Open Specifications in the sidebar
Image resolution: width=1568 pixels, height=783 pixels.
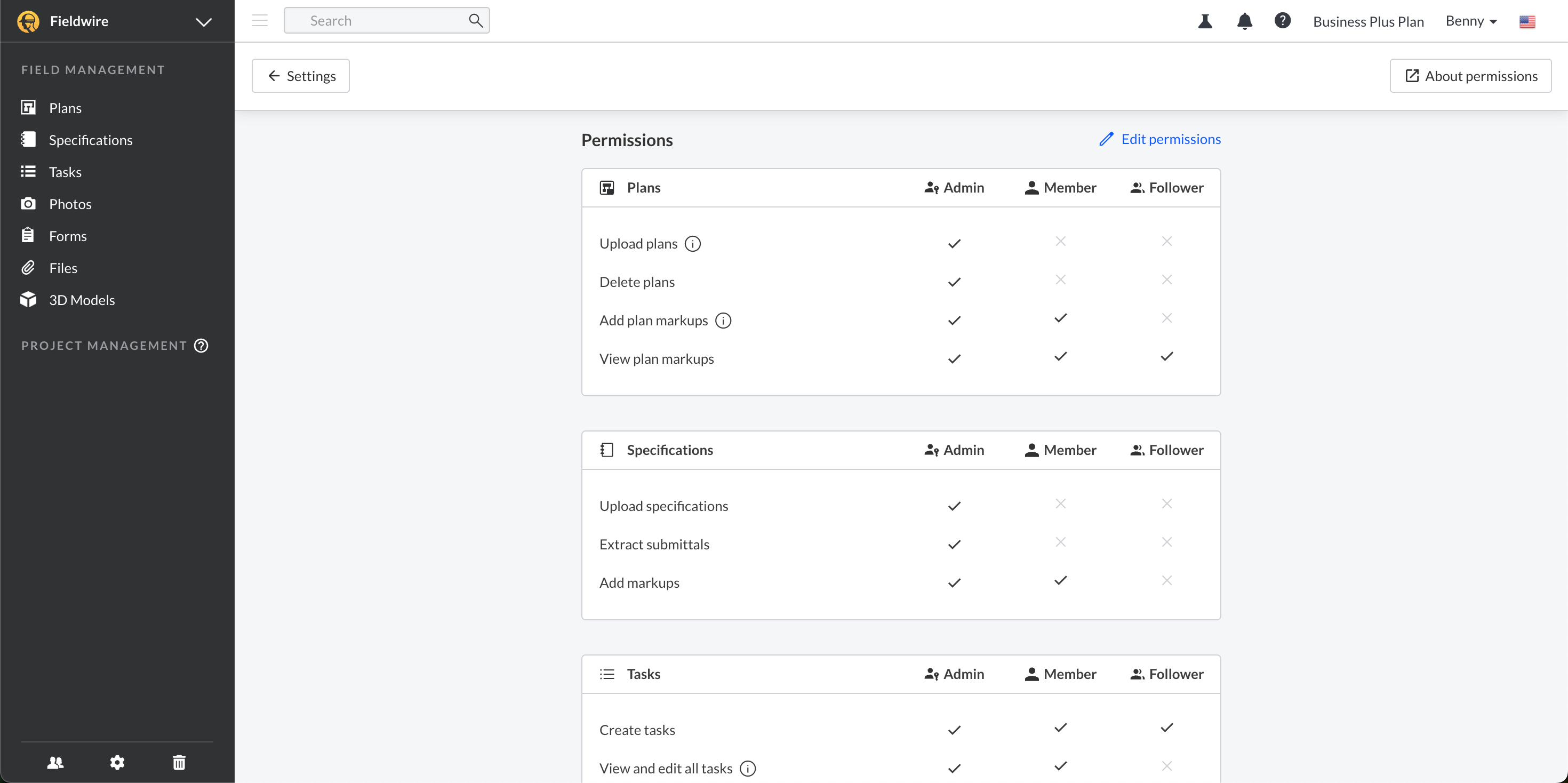click(x=90, y=140)
